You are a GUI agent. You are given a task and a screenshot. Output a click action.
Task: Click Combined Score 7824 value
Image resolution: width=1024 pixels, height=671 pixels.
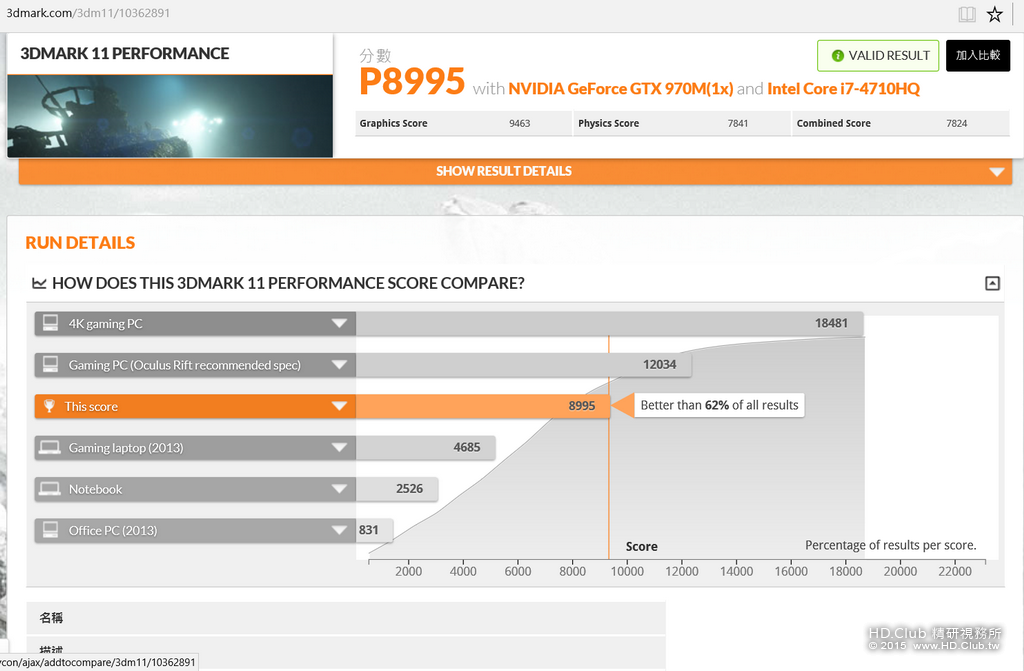[957, 123]
